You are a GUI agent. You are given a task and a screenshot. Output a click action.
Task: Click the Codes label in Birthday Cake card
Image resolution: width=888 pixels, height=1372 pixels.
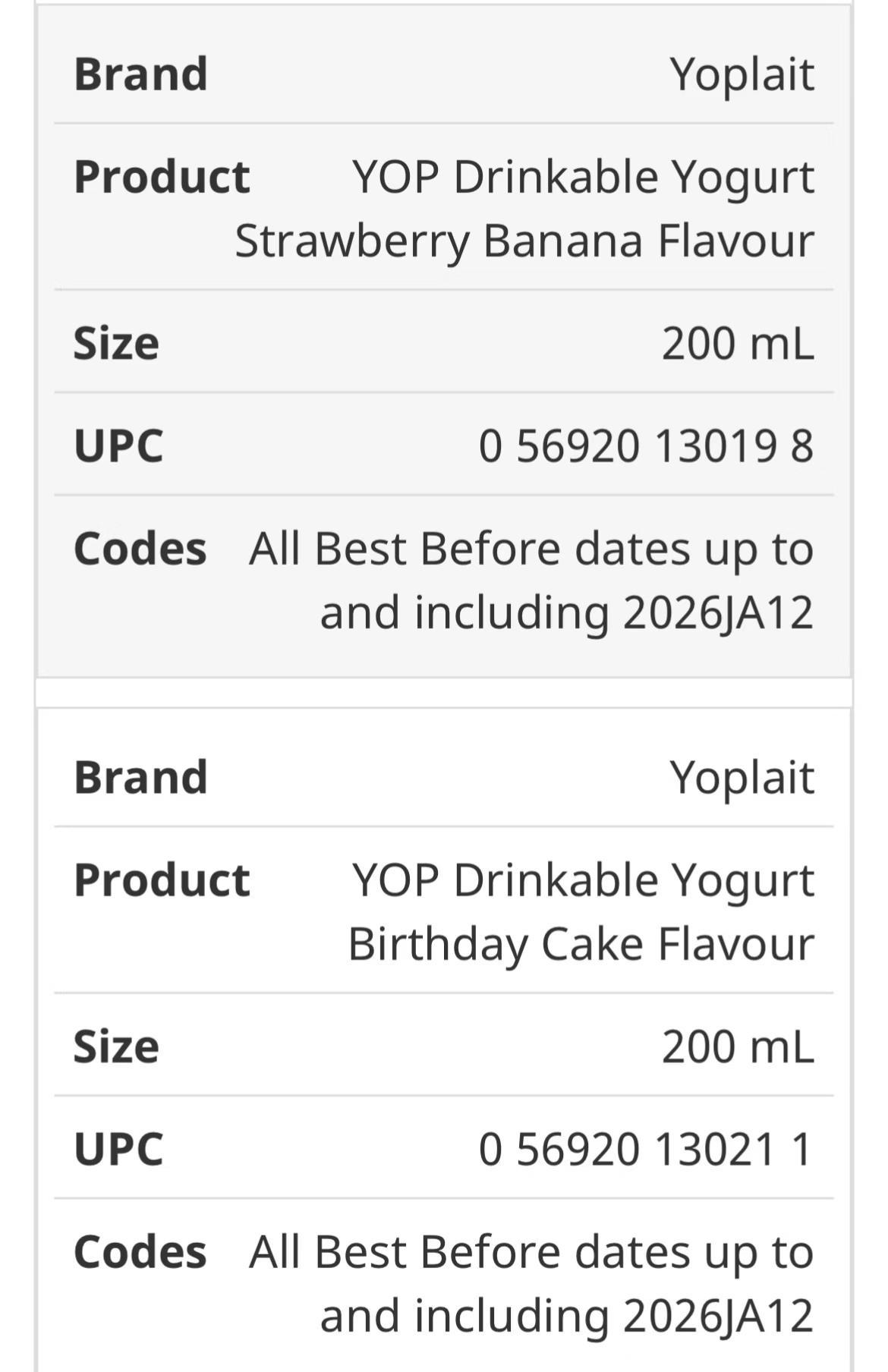pos(140,1252)
